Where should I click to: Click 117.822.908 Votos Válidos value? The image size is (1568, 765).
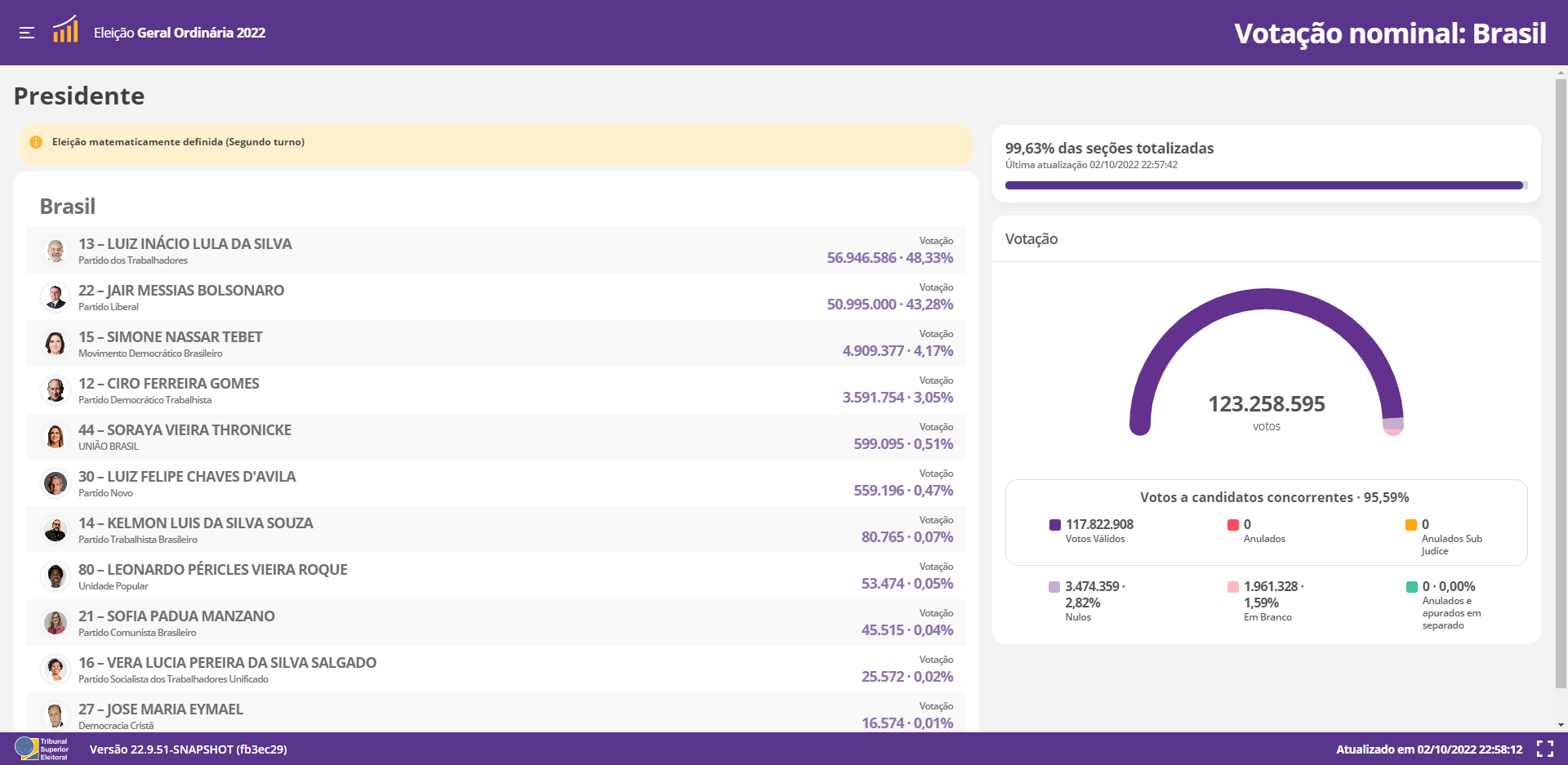pos(1099,524)
